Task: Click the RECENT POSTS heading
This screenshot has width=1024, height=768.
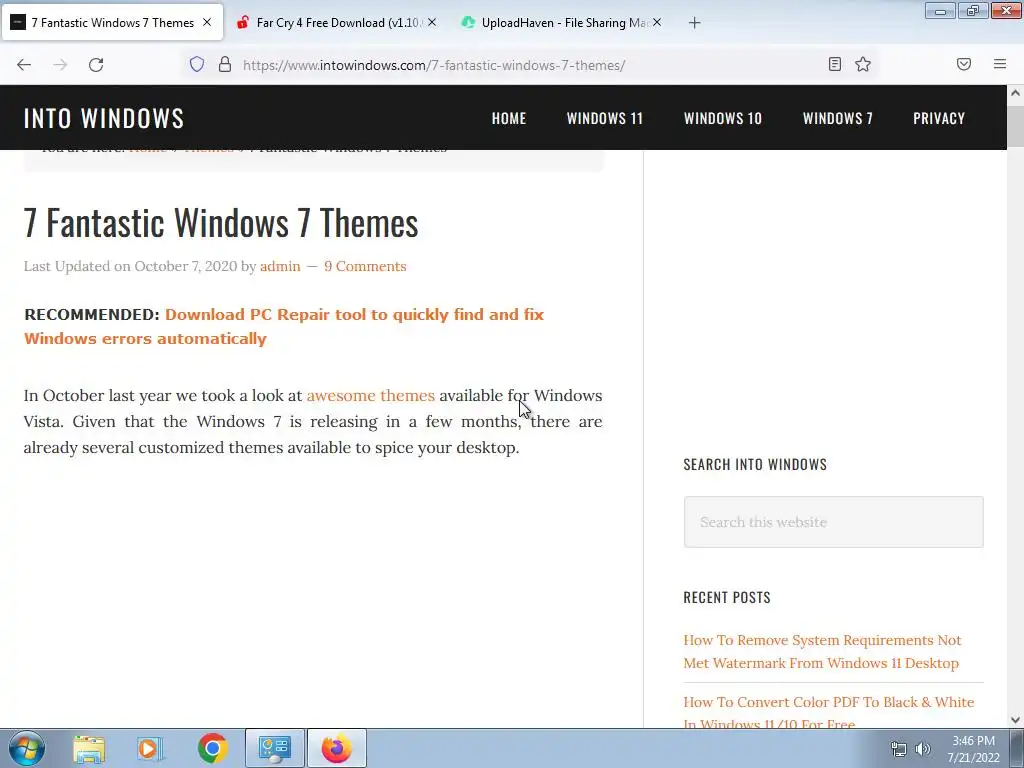Action: 727,598
